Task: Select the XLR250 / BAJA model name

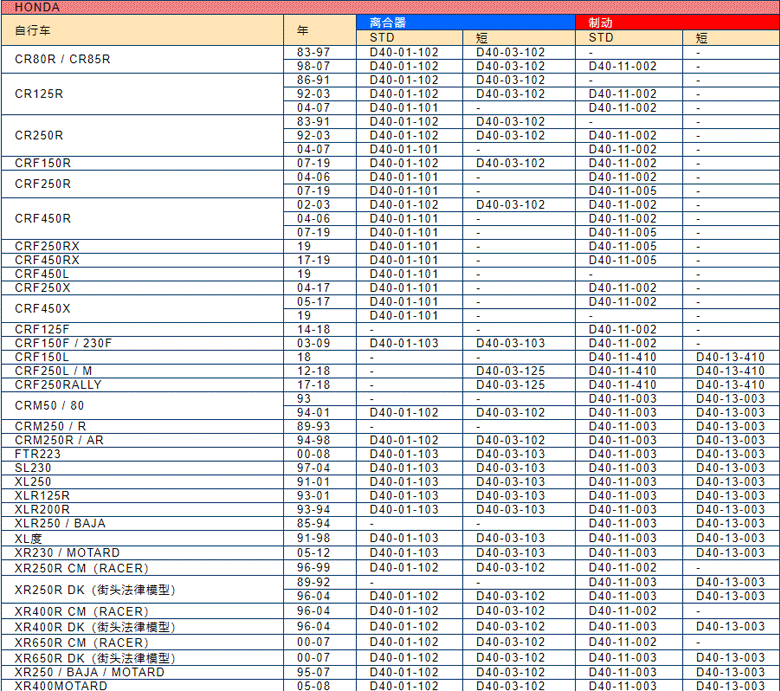Action: 60,523
